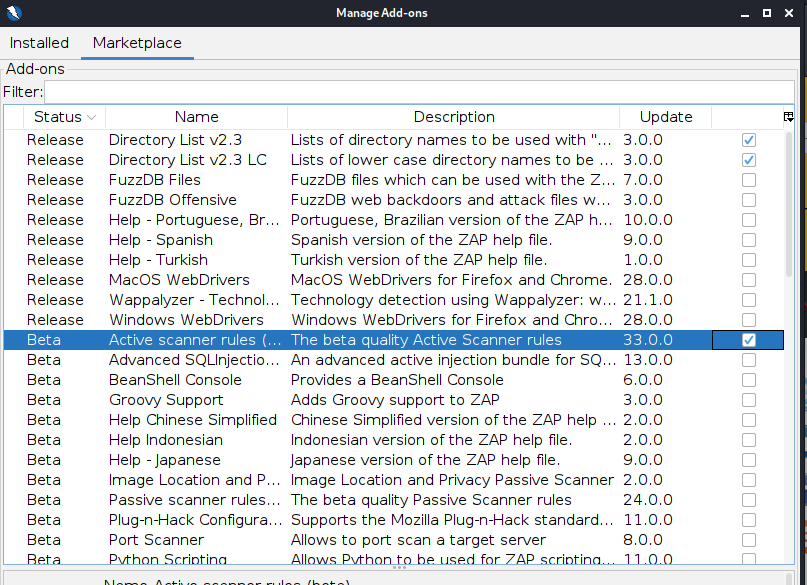Screen dimensions: 807x585
Task: Click the ZAP application icon in title bar
Action: 14,13
